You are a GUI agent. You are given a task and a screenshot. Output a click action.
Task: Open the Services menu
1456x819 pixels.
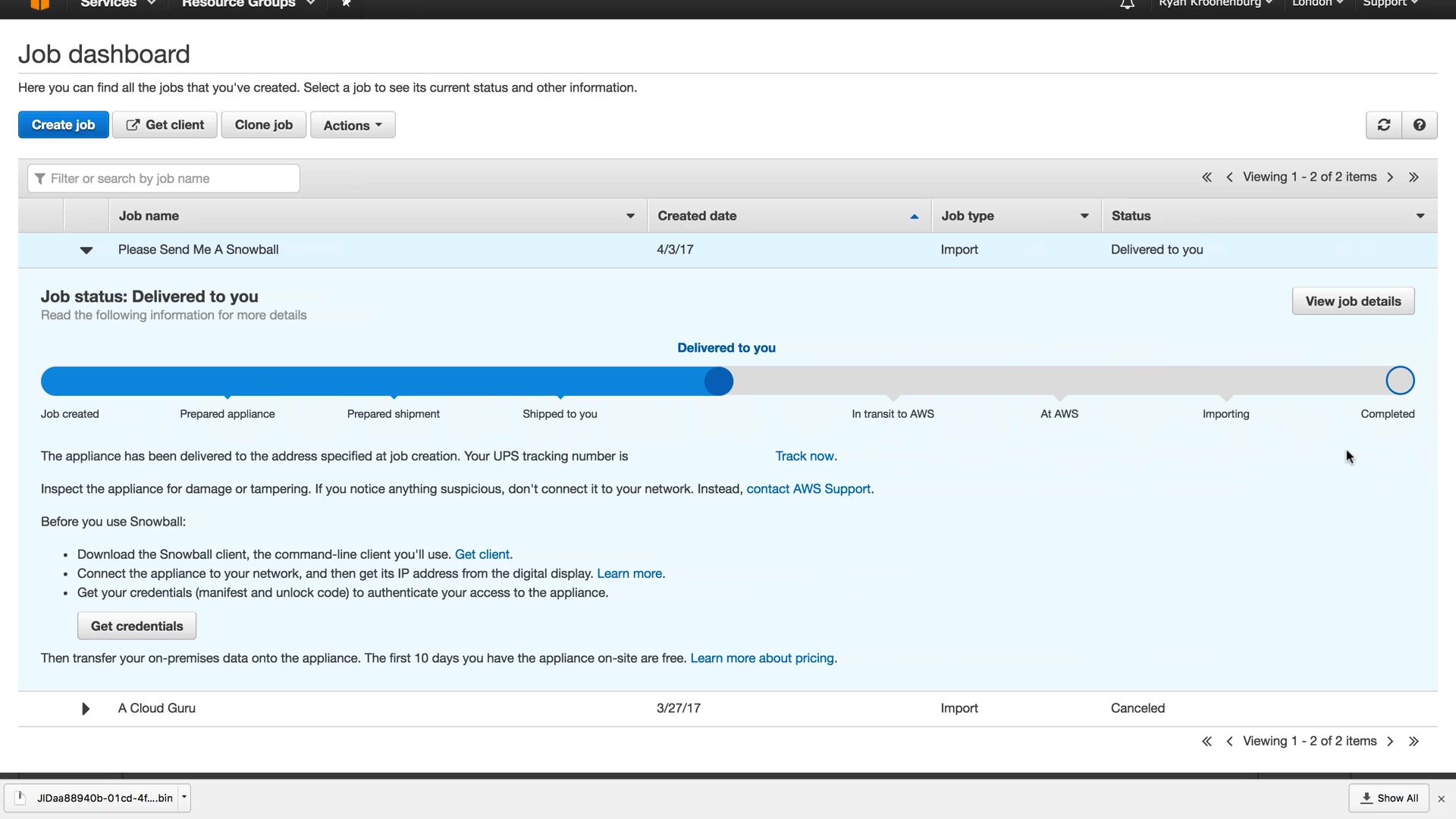(118, 4)
